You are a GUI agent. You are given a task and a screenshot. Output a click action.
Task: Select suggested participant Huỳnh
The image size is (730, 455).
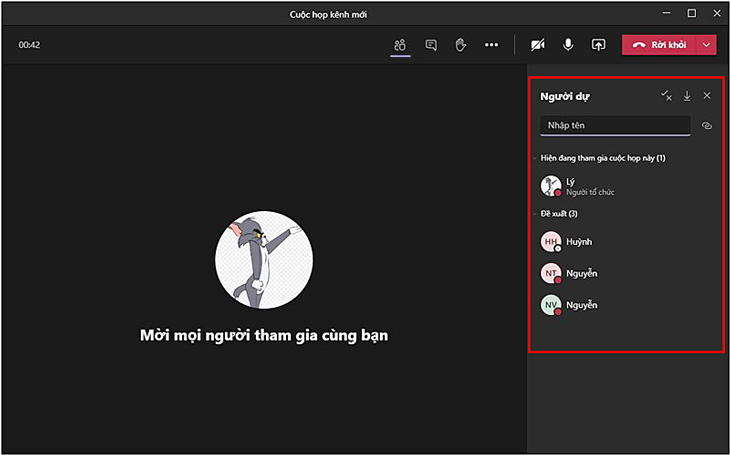tap(626, 242)
